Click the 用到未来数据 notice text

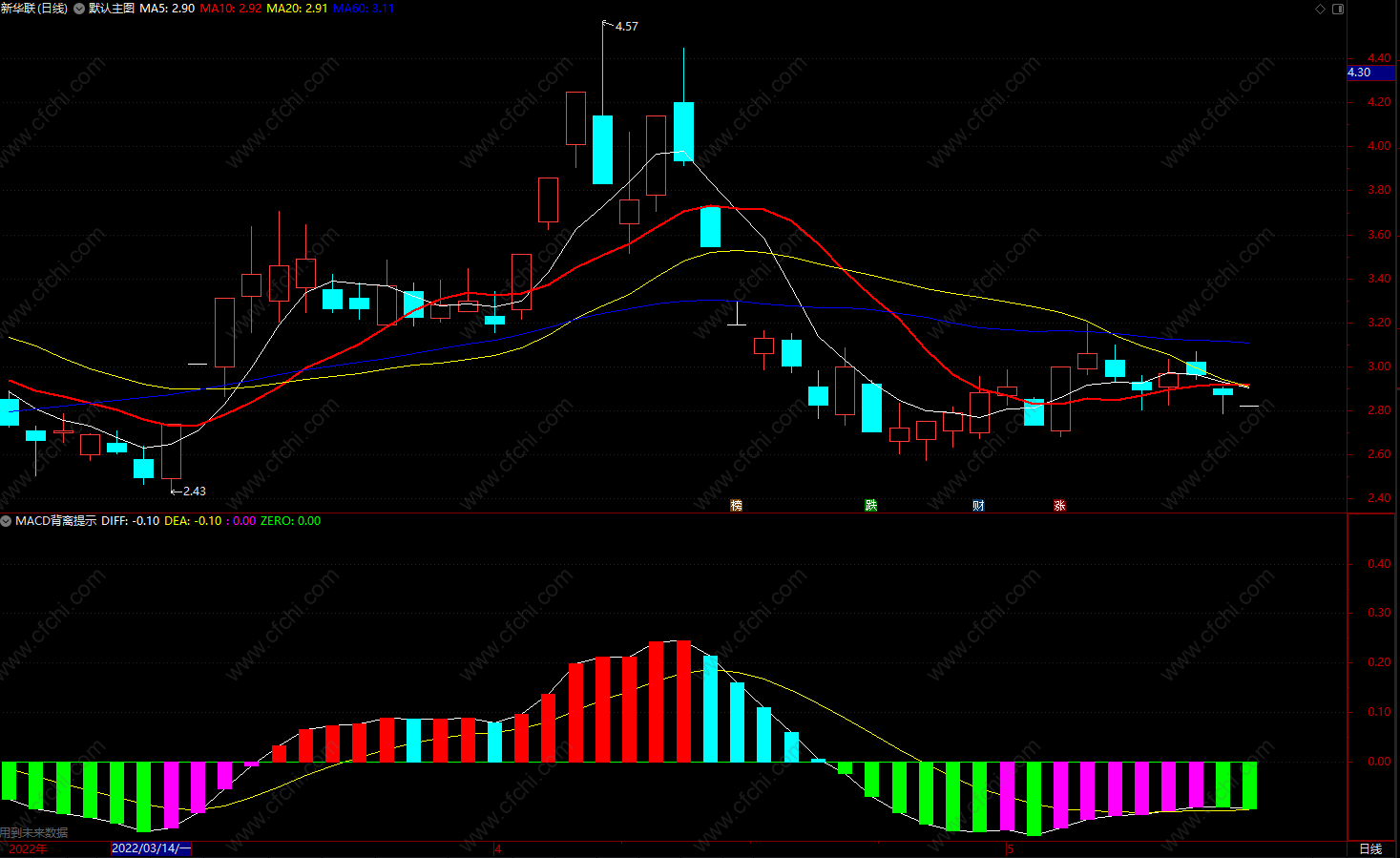[x=34, y=833]
